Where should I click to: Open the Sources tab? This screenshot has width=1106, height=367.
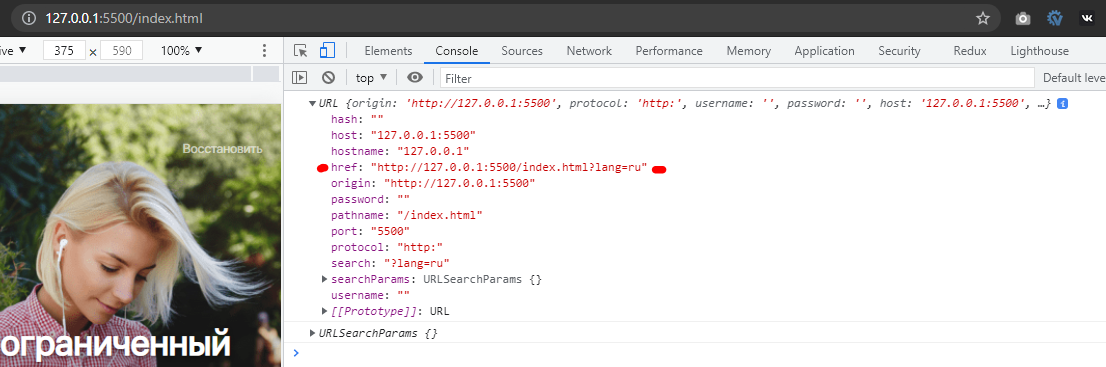522,51
